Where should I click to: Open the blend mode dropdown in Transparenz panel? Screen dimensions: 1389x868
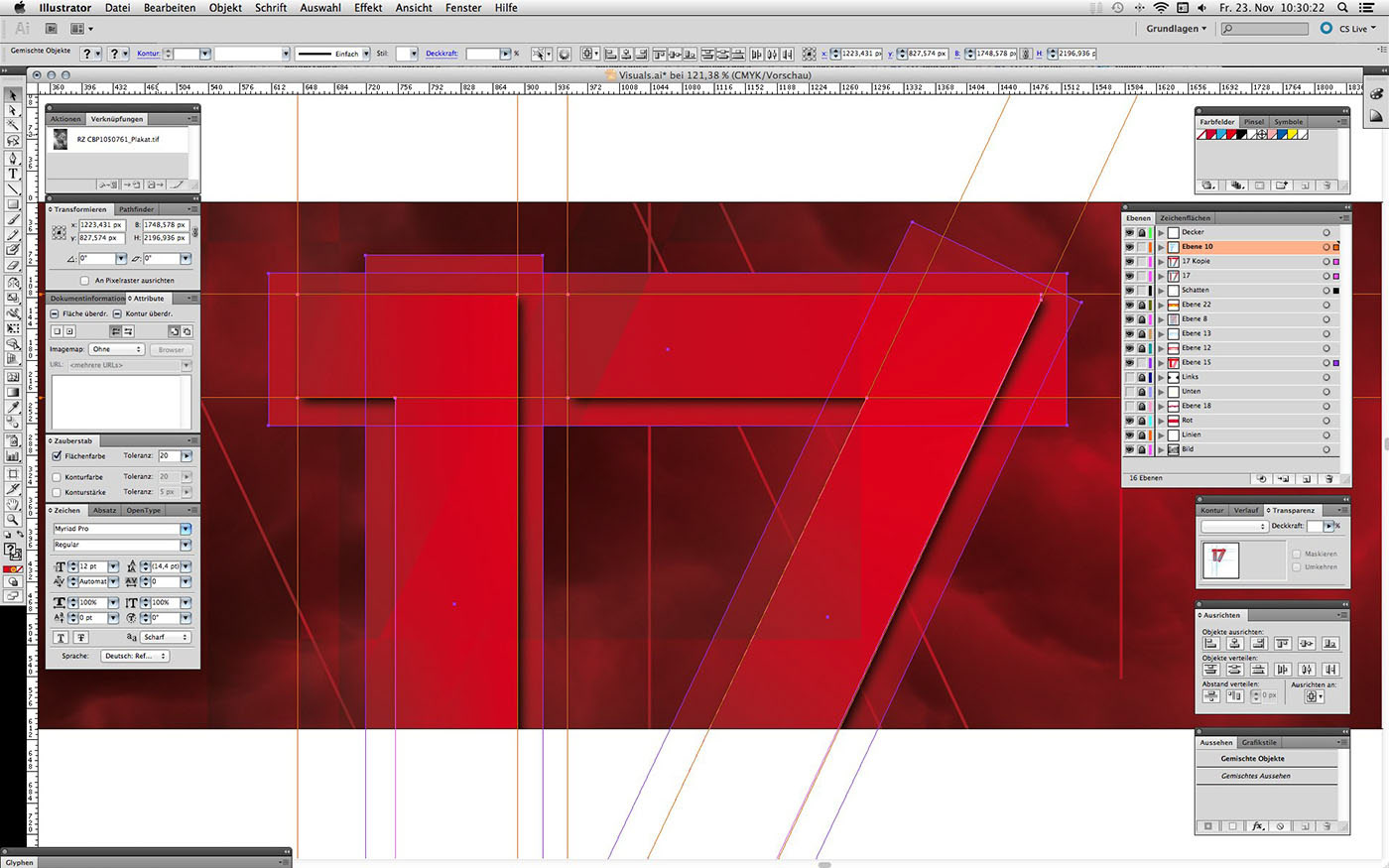coord(1234,526)
